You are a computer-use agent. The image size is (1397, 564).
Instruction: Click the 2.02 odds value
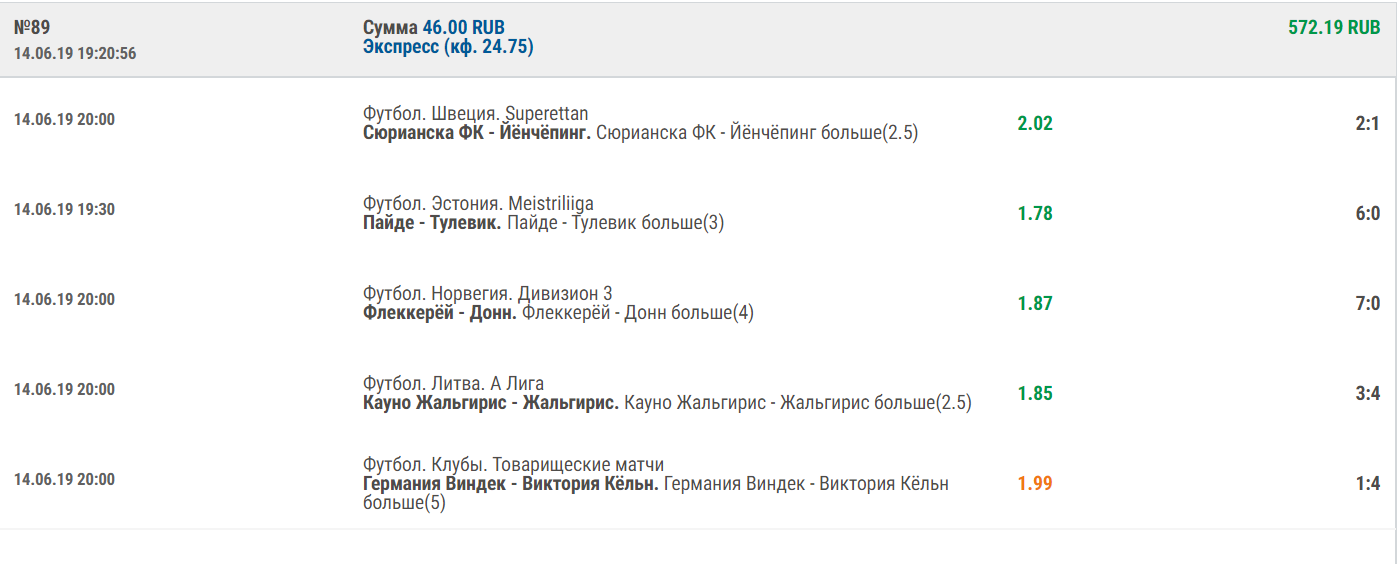pos(1035,123)
